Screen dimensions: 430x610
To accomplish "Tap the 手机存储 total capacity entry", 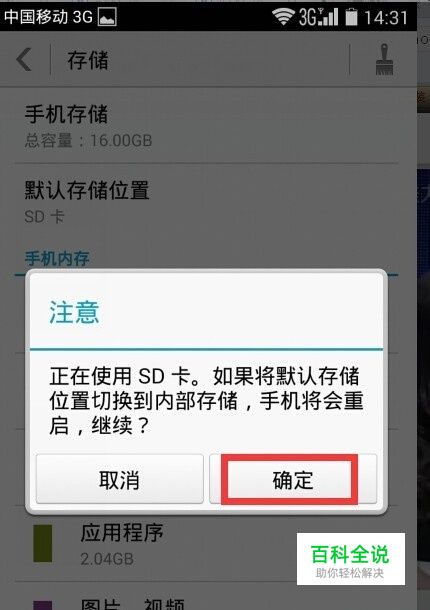I will [206, 125].
